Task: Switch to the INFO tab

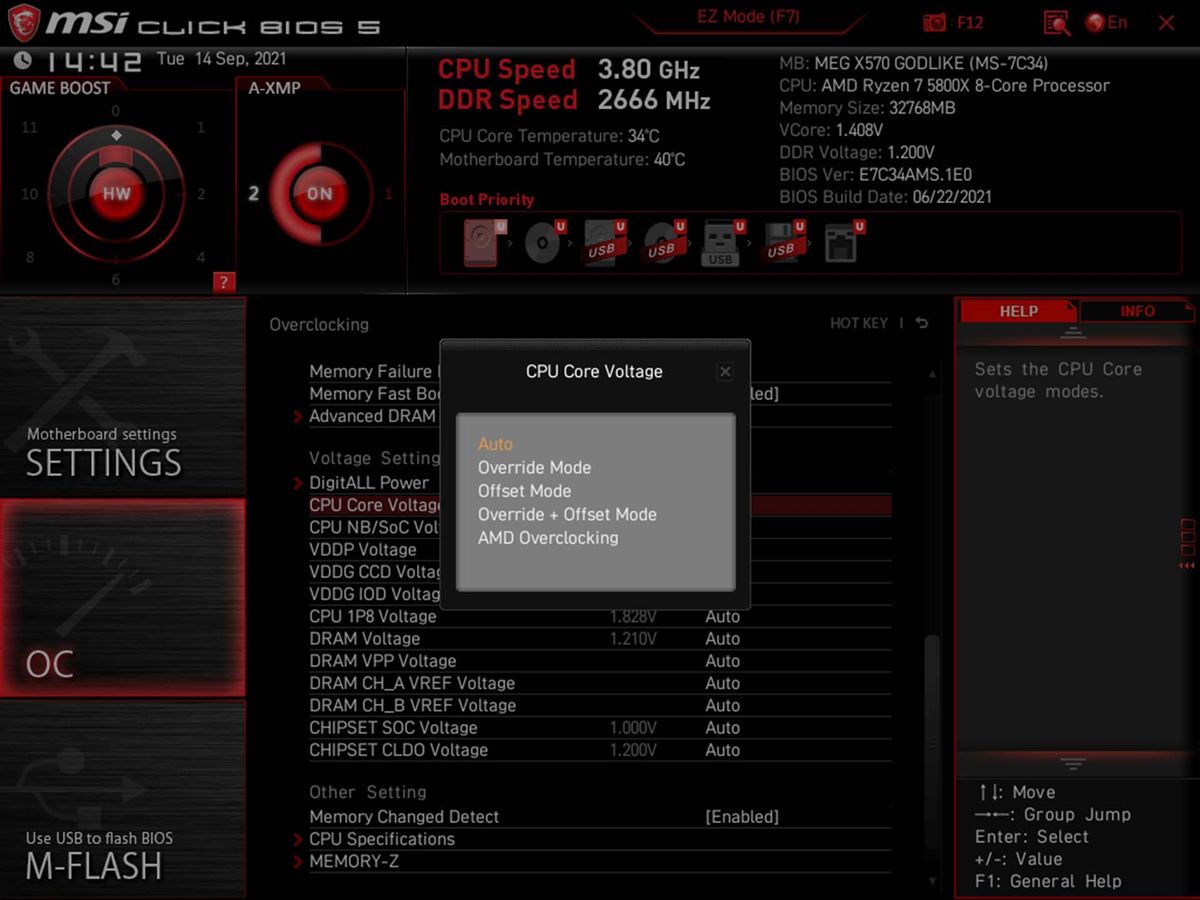Action: pos(1137,311)
